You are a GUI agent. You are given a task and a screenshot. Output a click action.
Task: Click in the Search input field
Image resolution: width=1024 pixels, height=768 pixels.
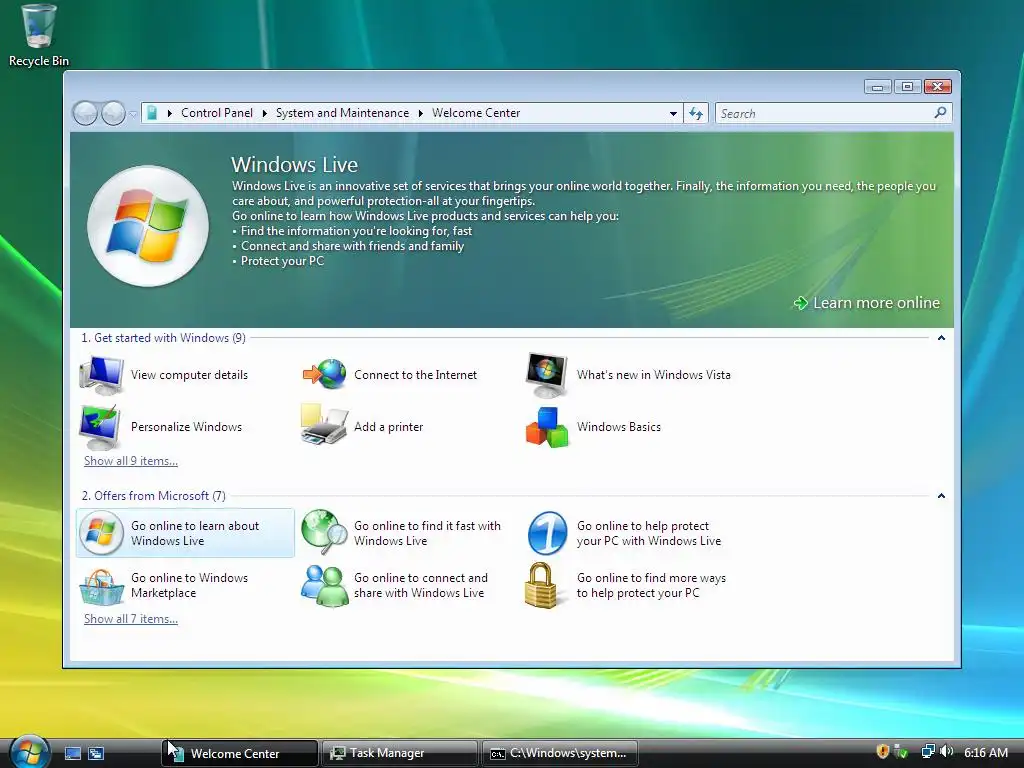click(x=824, y=114)
